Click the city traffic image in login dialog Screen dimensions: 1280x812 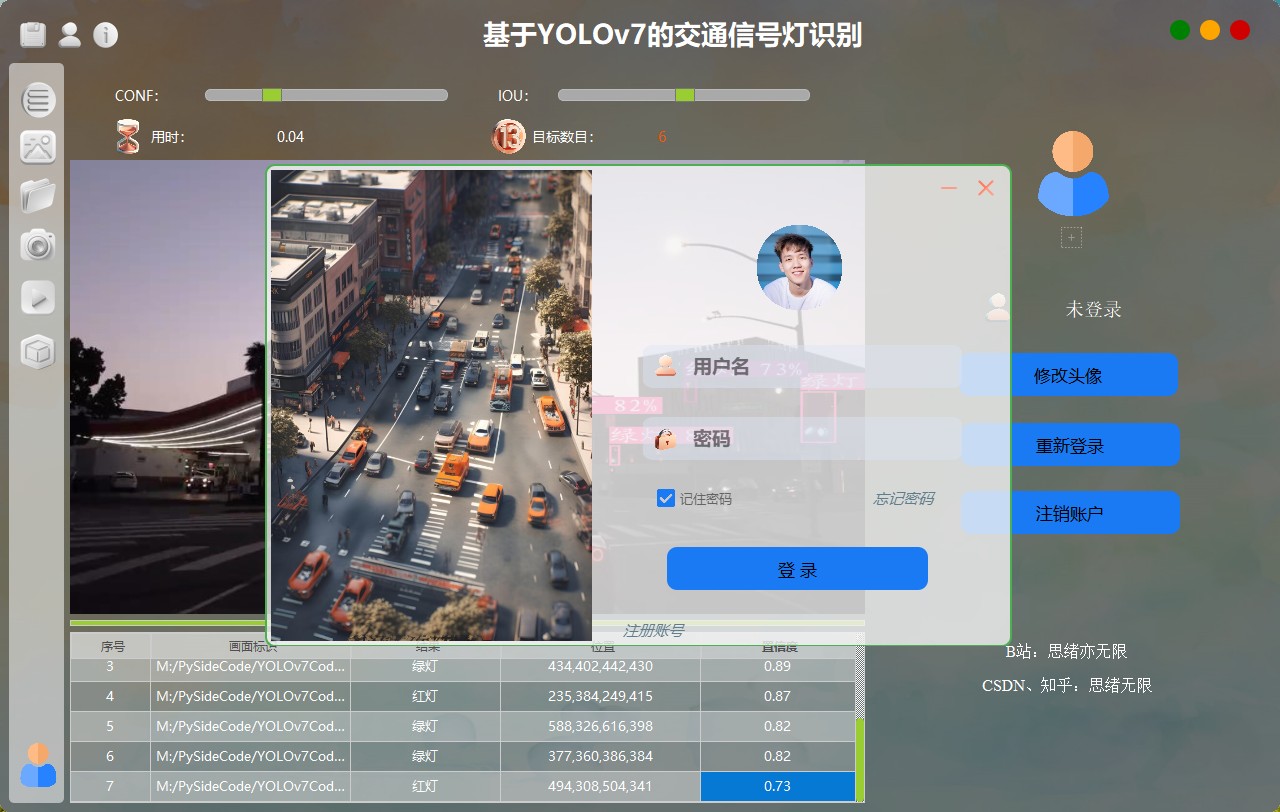[431, 405]
